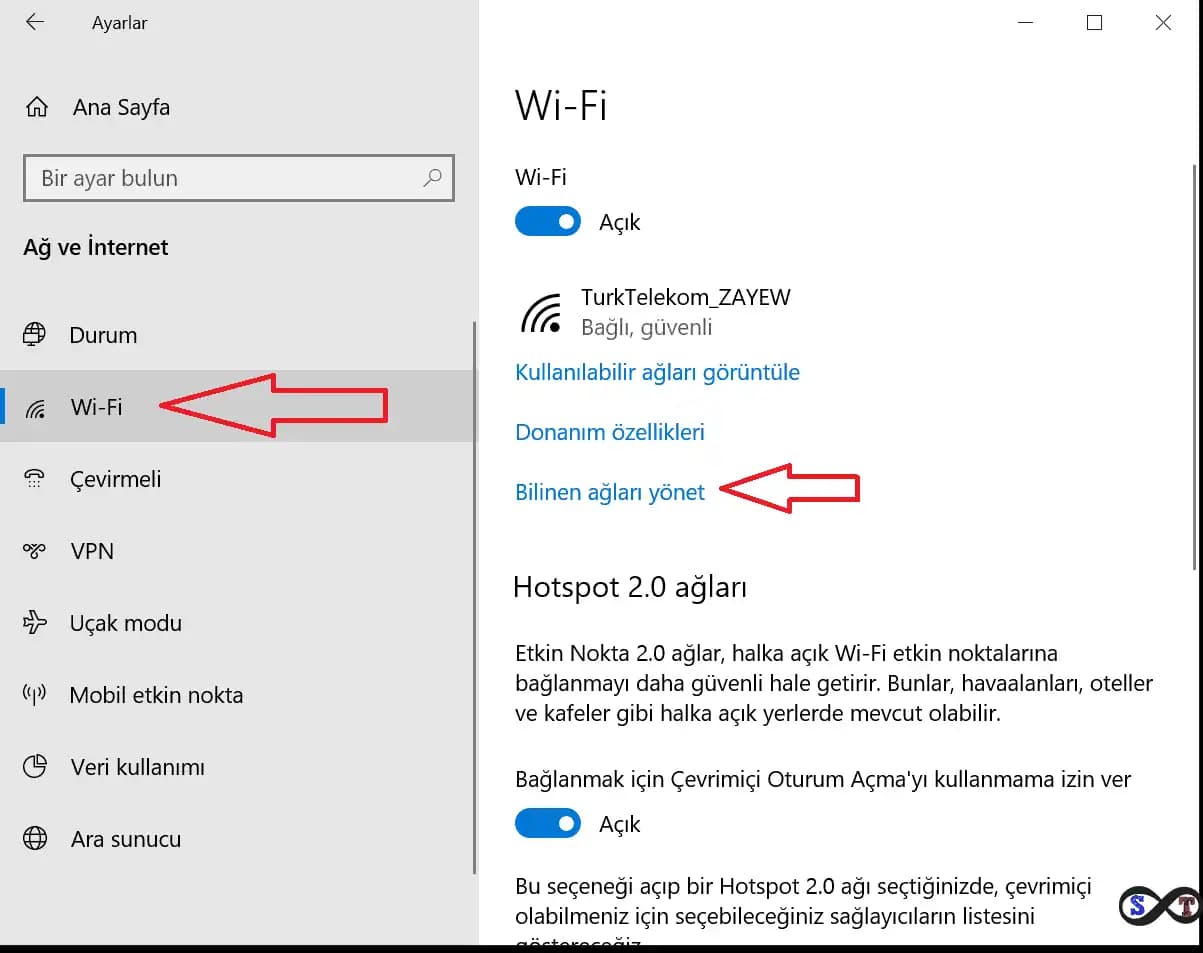Turn off the Wi-Fi toggle
Image resolution: width=1203 pixels, height=953 pixels.
[548, 221]
